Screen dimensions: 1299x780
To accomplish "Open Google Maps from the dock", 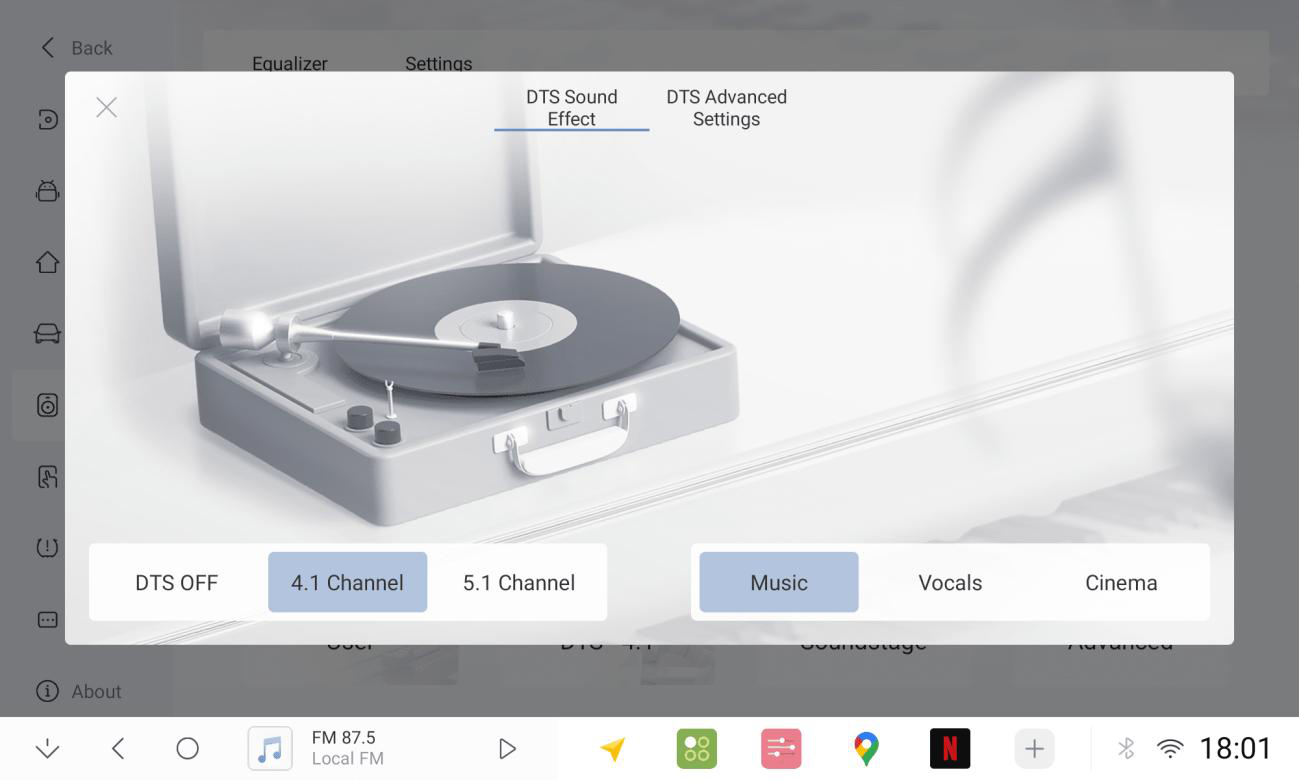I will tap(866, 748).
